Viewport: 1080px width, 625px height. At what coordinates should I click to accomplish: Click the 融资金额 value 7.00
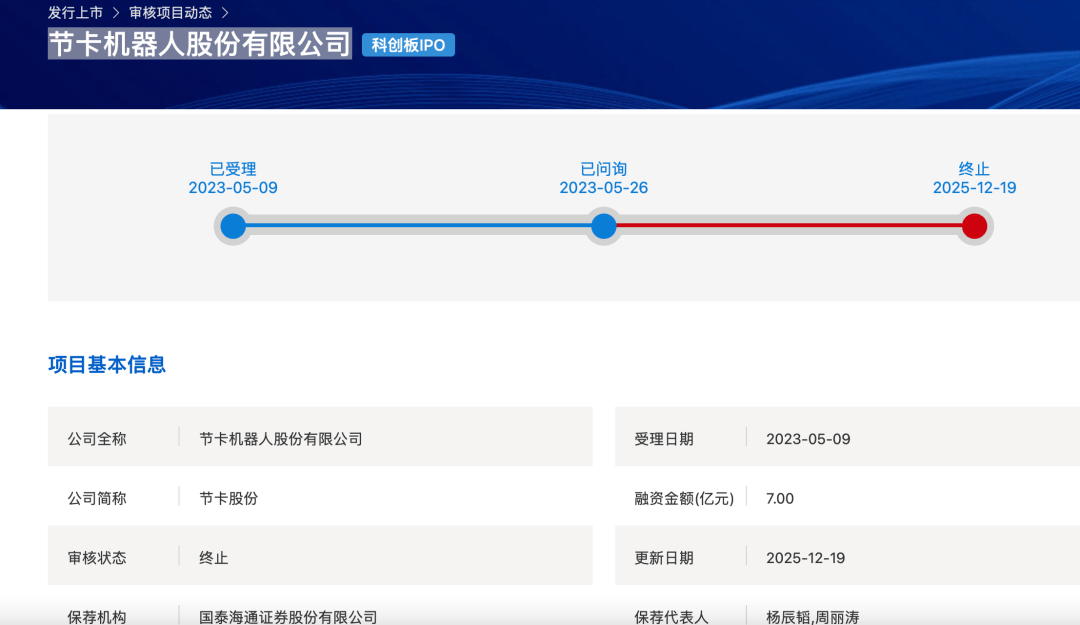tap(780, 498)
